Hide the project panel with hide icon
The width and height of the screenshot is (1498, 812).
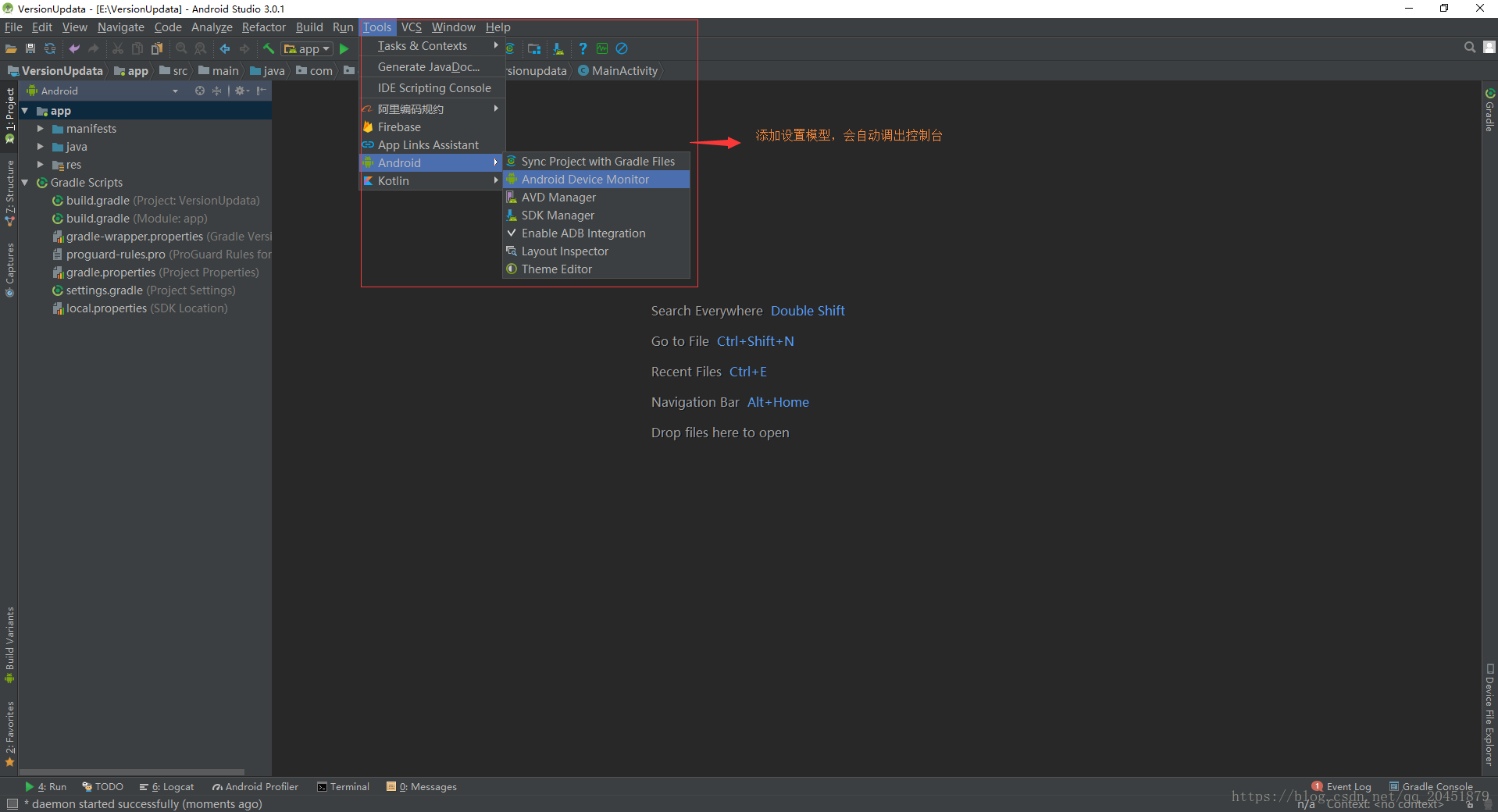tap(262, 91)
